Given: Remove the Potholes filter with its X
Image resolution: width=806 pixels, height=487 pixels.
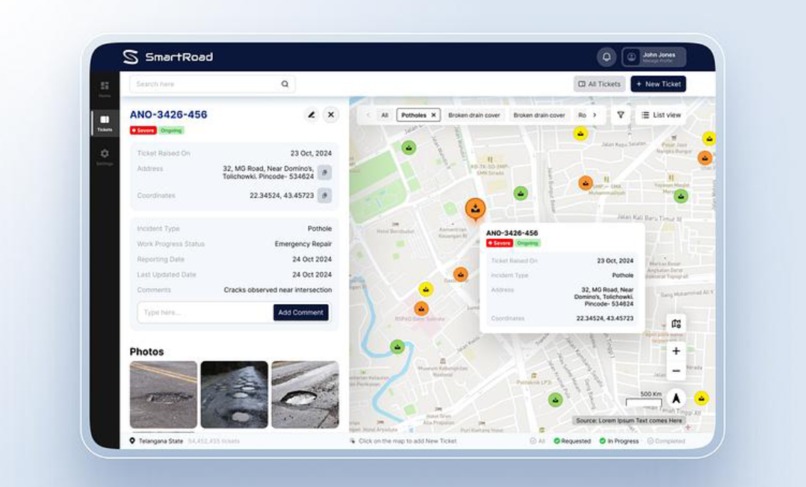Looking at the screenshot, I should [x=433, y=115].
